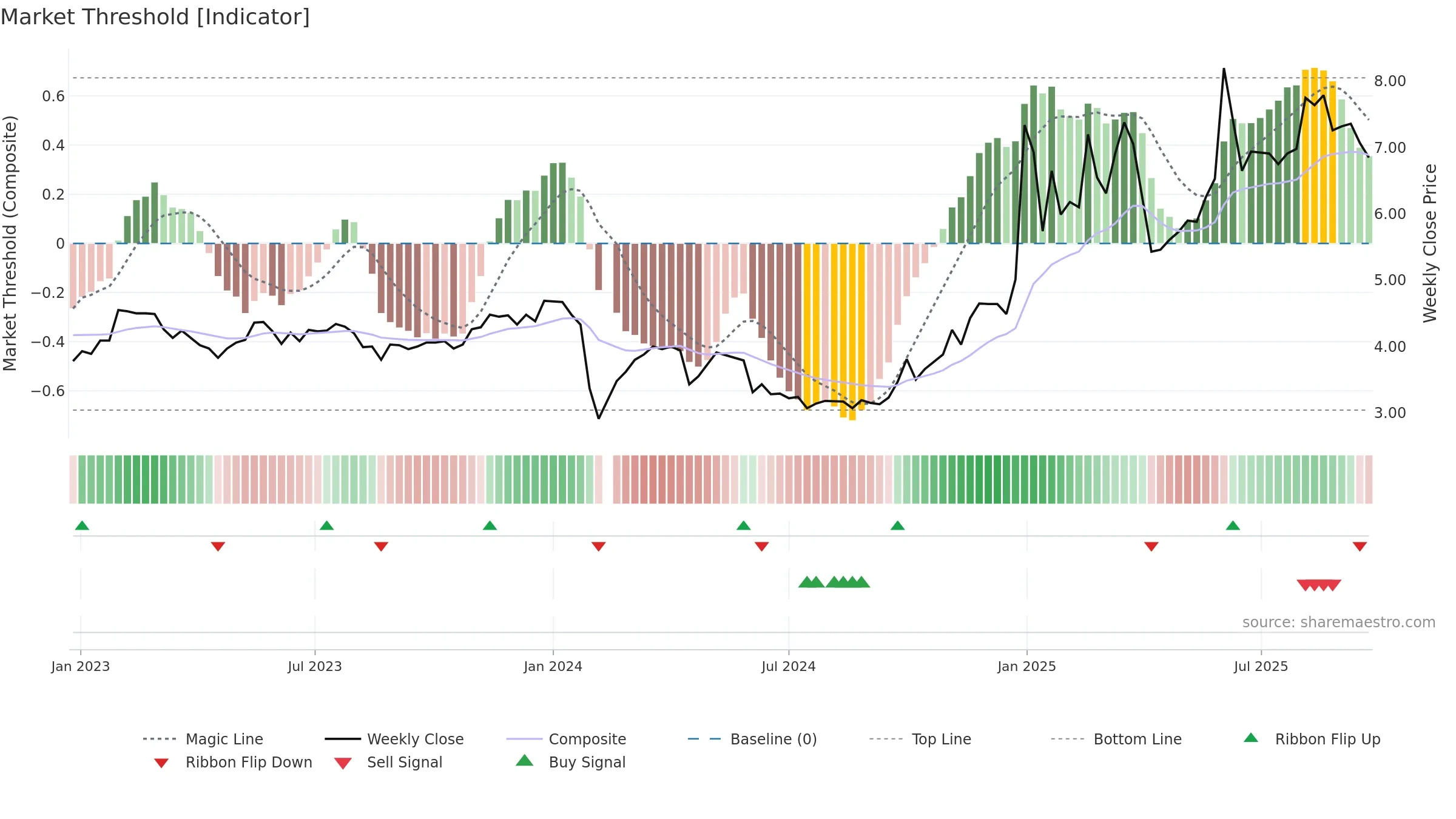Toggle Ribbon Flip Down legend entry
The width and height of the screenshot is (1456, 819).
point(233,762)
